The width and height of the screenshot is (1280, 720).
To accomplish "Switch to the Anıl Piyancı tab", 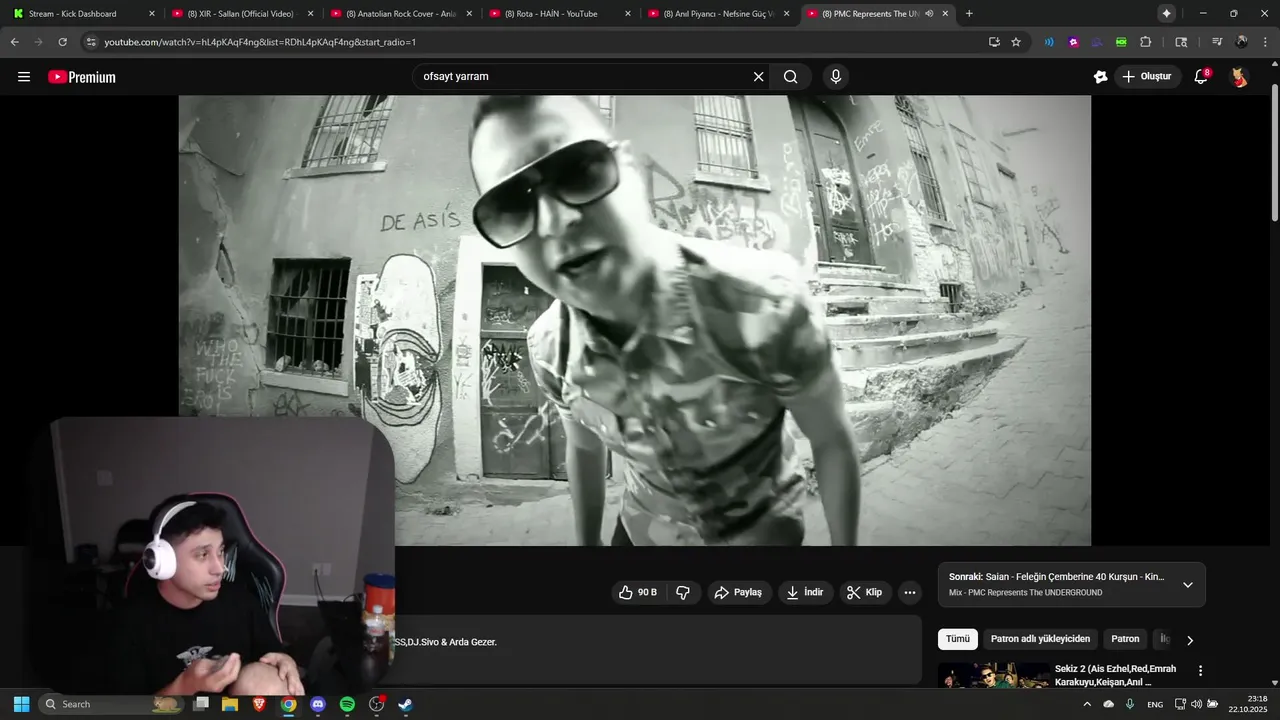I will tap(716, 14).
